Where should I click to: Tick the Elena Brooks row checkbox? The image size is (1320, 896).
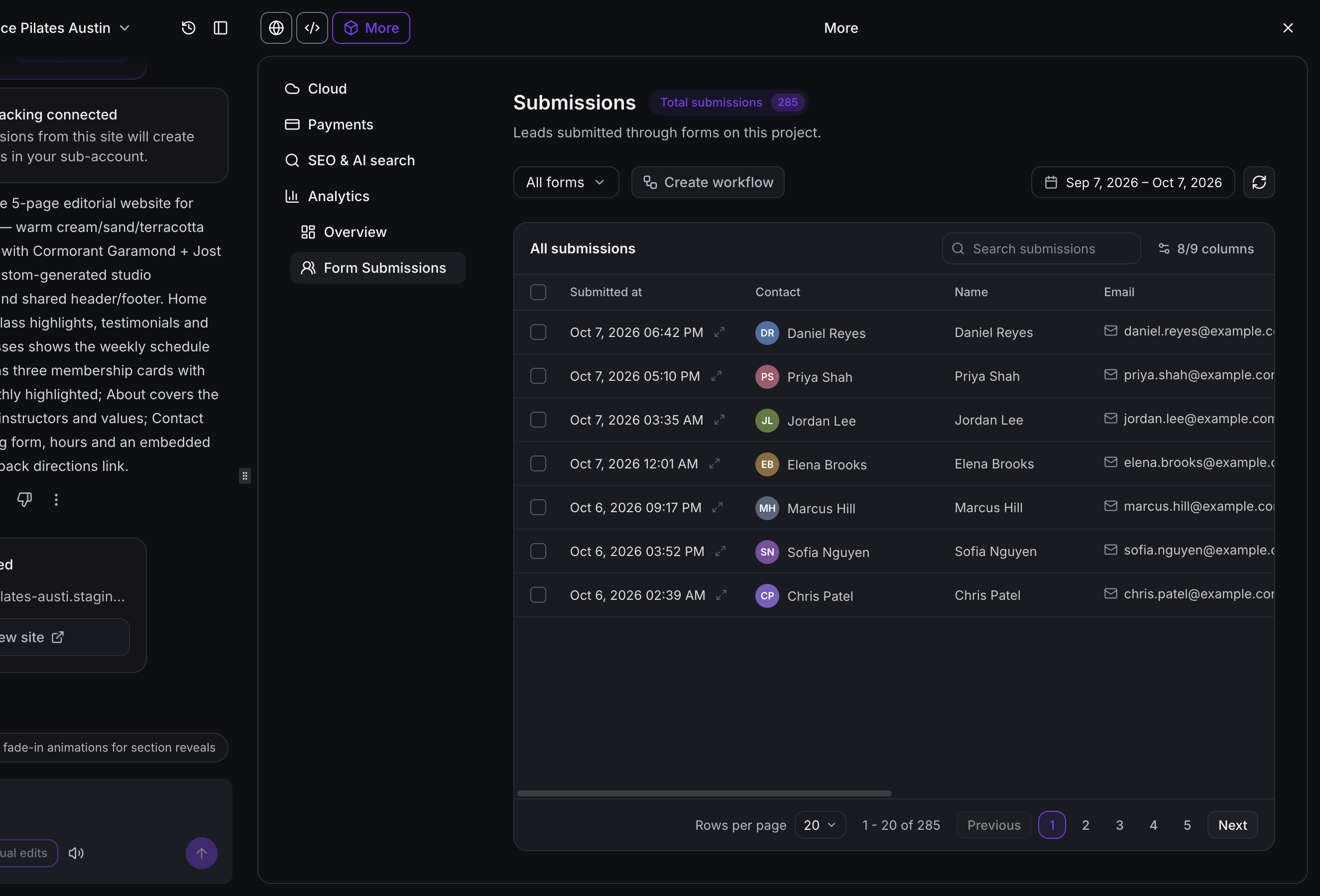coord(538,464)
